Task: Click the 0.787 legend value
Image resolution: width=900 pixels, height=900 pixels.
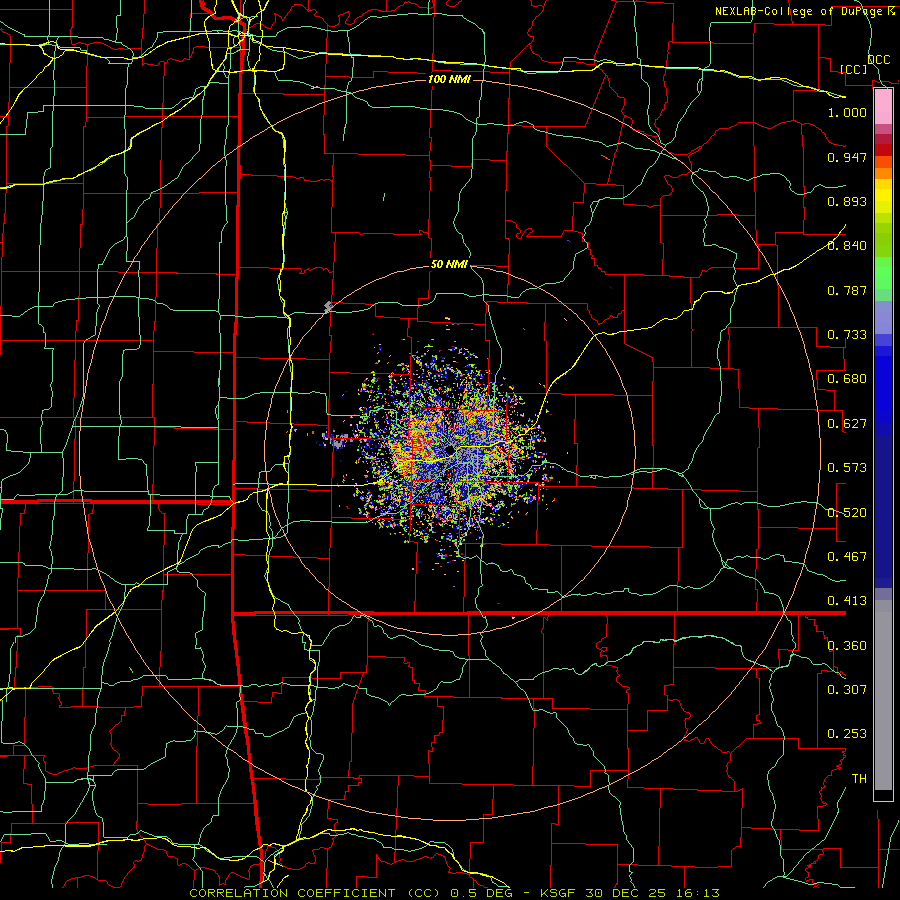Action: pos(847,290)
